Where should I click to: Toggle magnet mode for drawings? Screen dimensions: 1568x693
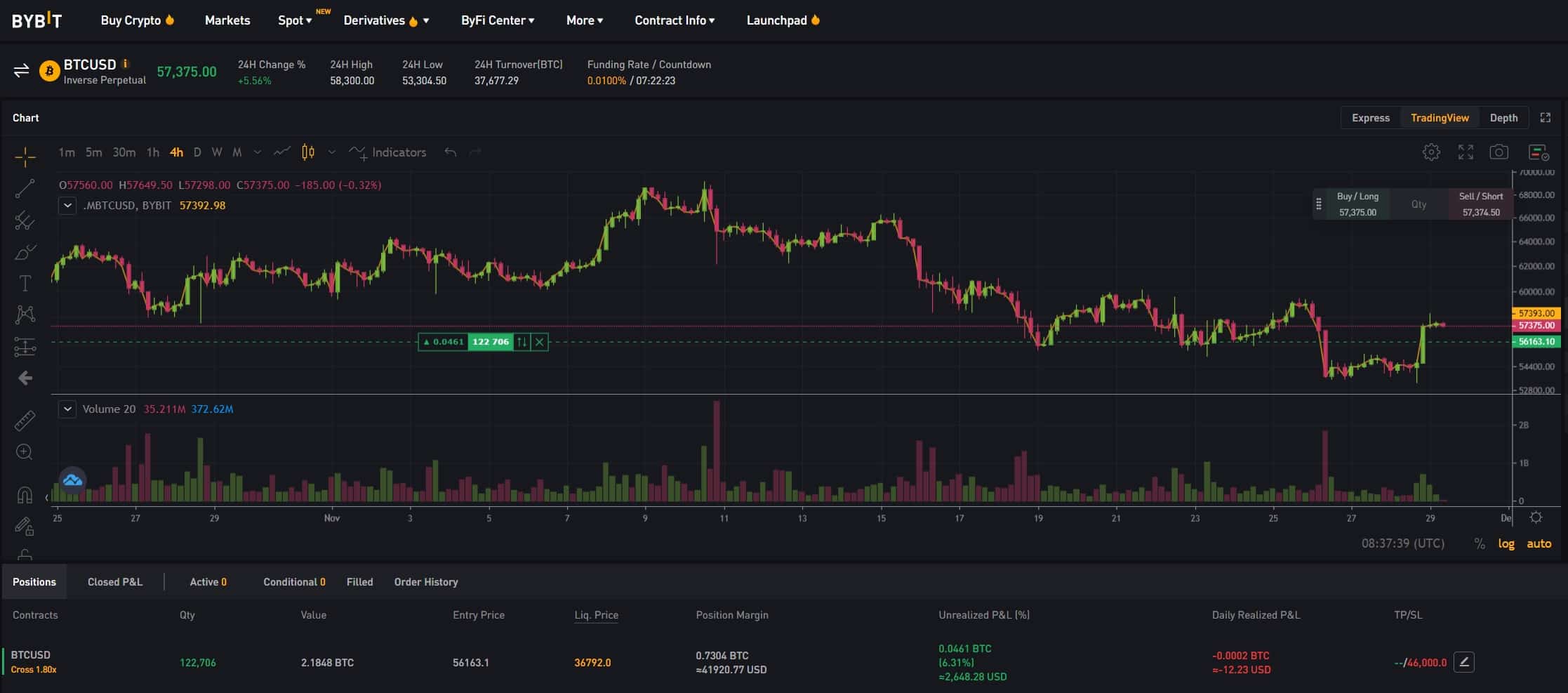[25, 495]
